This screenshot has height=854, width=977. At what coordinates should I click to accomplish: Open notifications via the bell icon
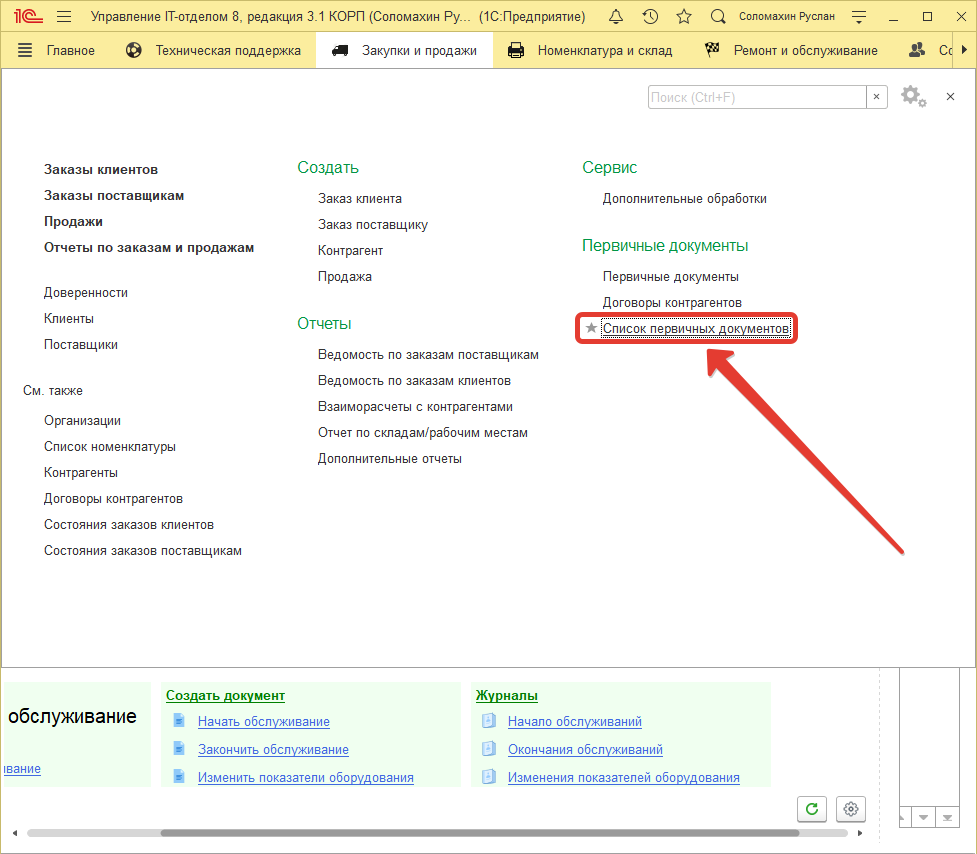[x=615, y=16]
